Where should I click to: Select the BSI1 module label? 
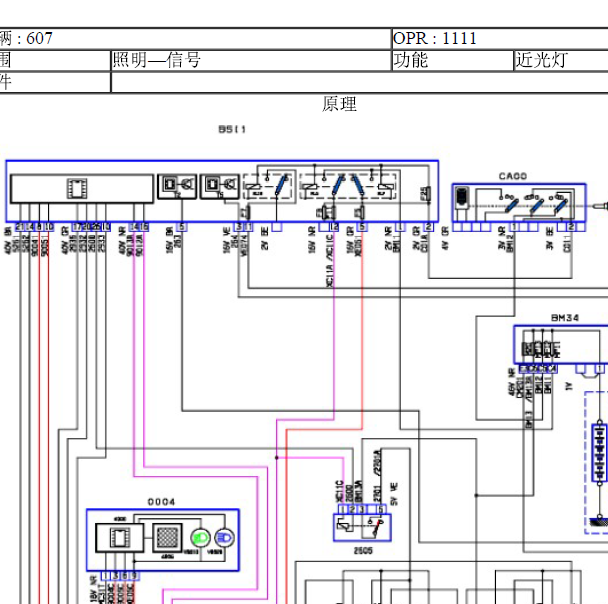tap(232, 129)
